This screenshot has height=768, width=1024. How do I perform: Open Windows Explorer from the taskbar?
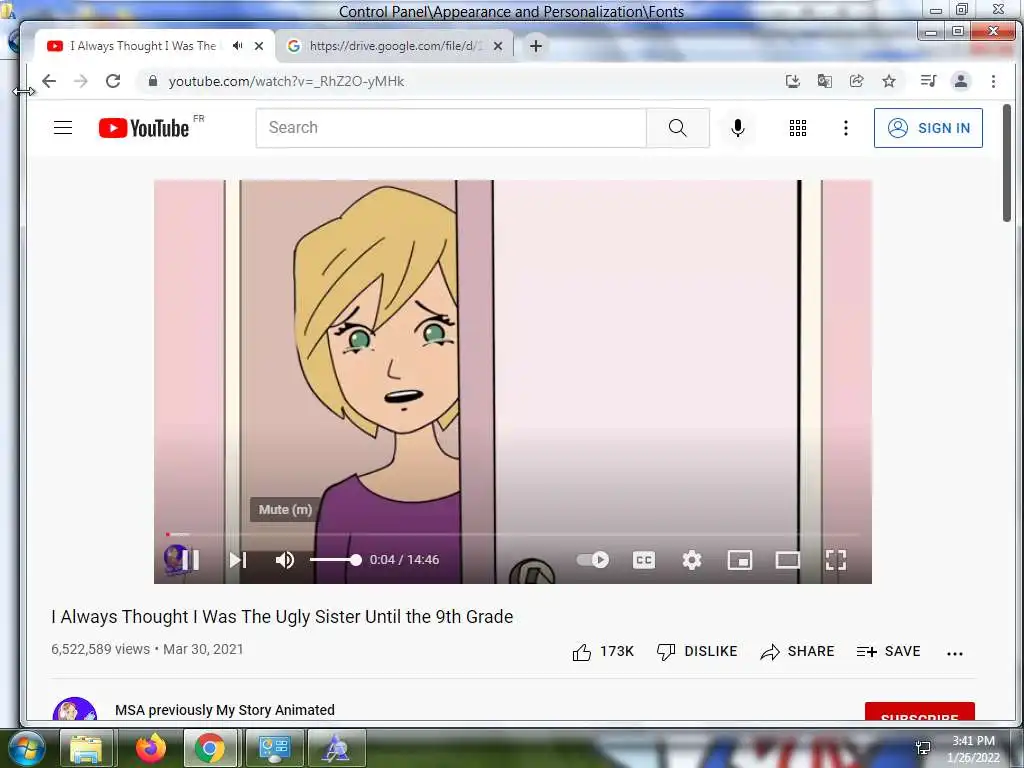click(86, 748)
